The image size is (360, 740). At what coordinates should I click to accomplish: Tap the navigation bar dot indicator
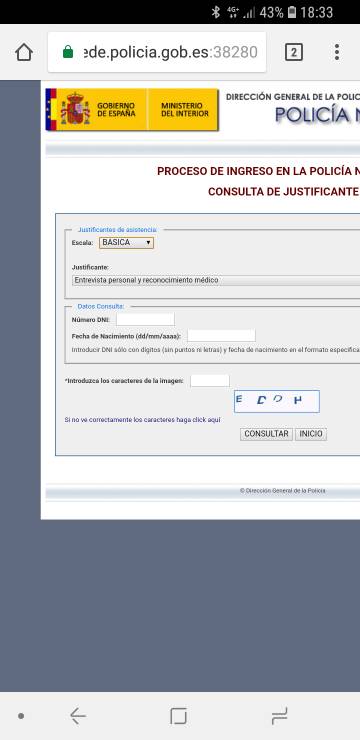(21, 716)
